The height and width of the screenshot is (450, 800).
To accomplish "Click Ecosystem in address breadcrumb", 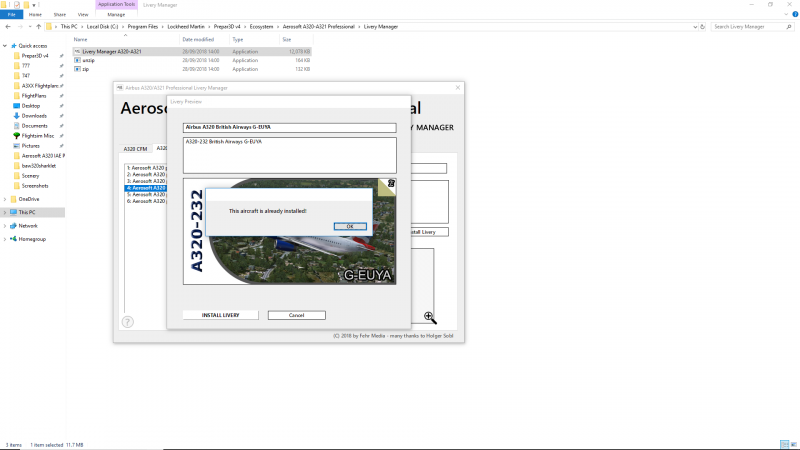I will tap(261, 27).
